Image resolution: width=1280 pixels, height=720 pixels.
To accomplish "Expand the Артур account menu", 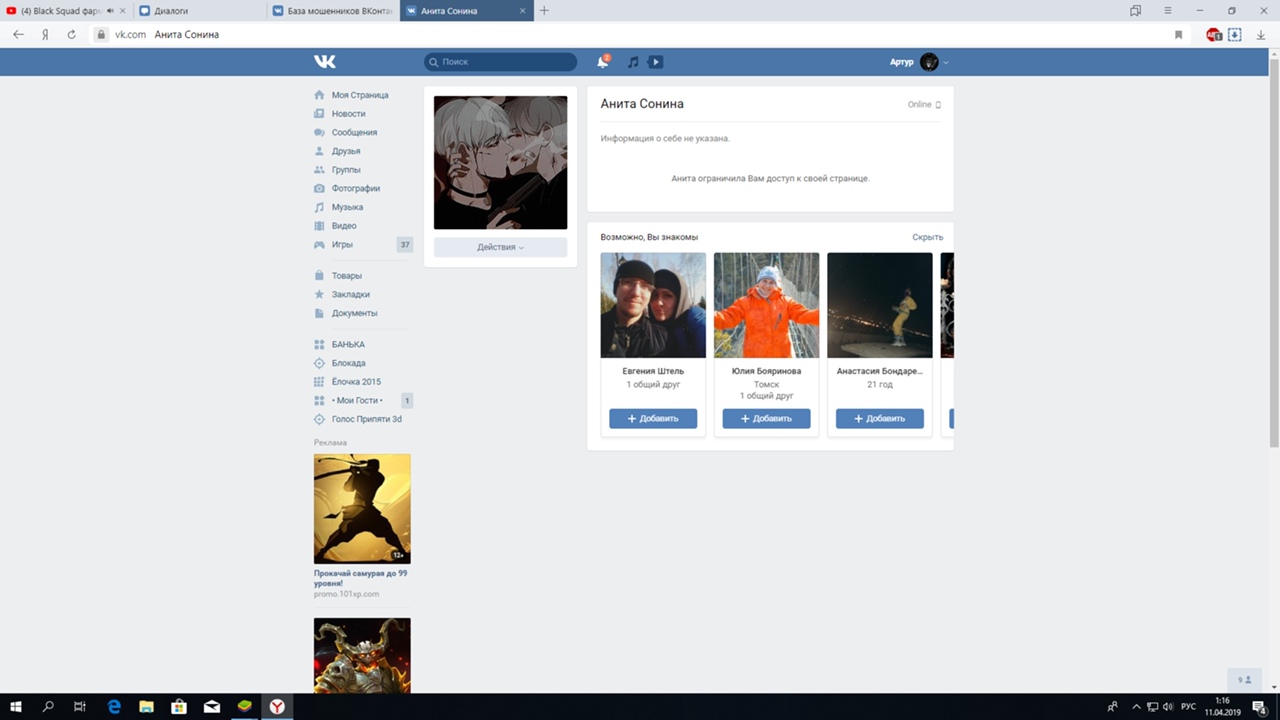I will 918,62.
